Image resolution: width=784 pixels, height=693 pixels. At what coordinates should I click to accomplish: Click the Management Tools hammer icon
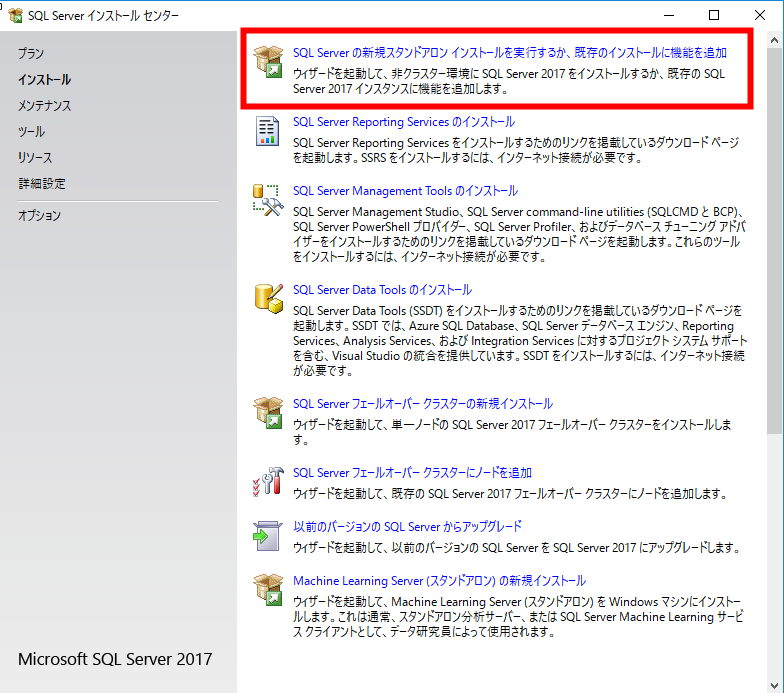268,200
